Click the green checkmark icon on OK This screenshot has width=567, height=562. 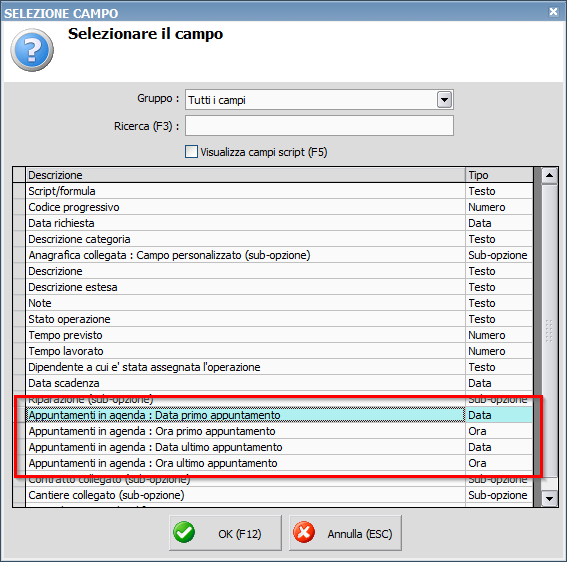tap(184, 533)
